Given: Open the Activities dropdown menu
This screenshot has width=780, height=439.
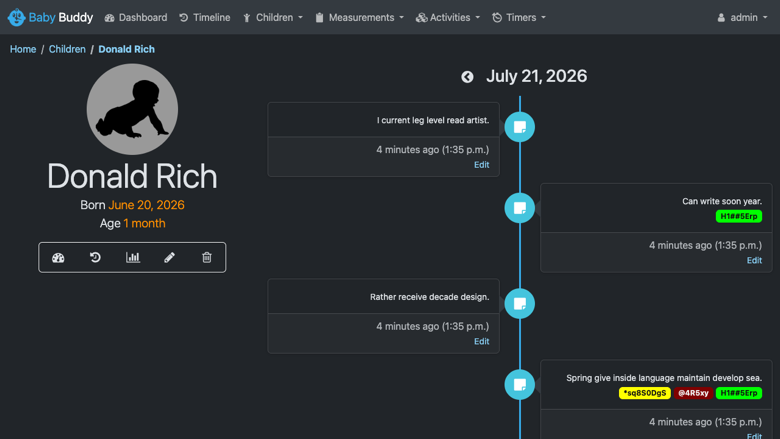Looking at the screenshot, I should (x=448, y=17).
